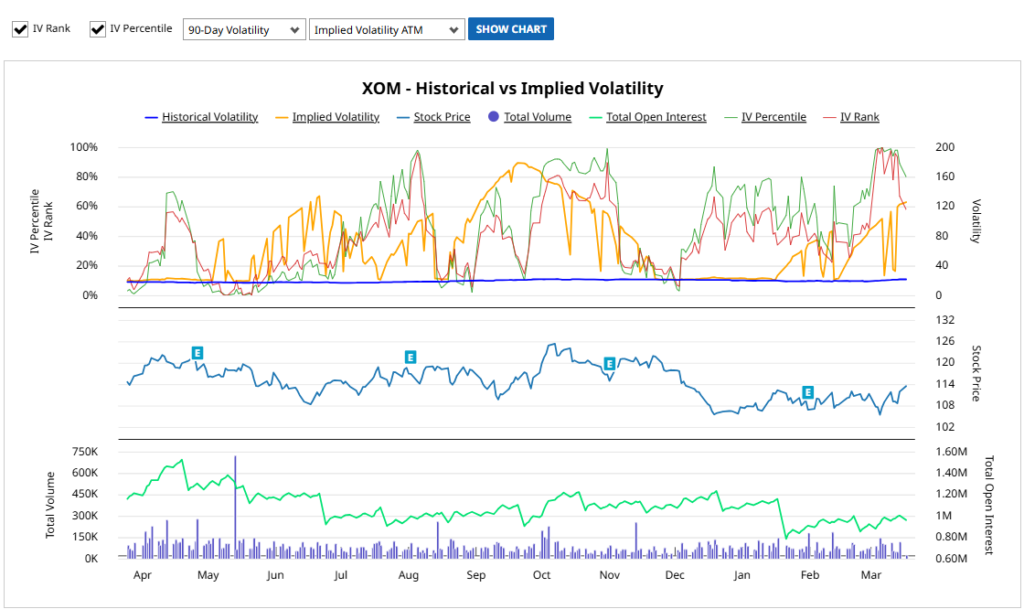
Task: Expand the Implied Volatility ATM dropdown
Action: tap(387, 30)
